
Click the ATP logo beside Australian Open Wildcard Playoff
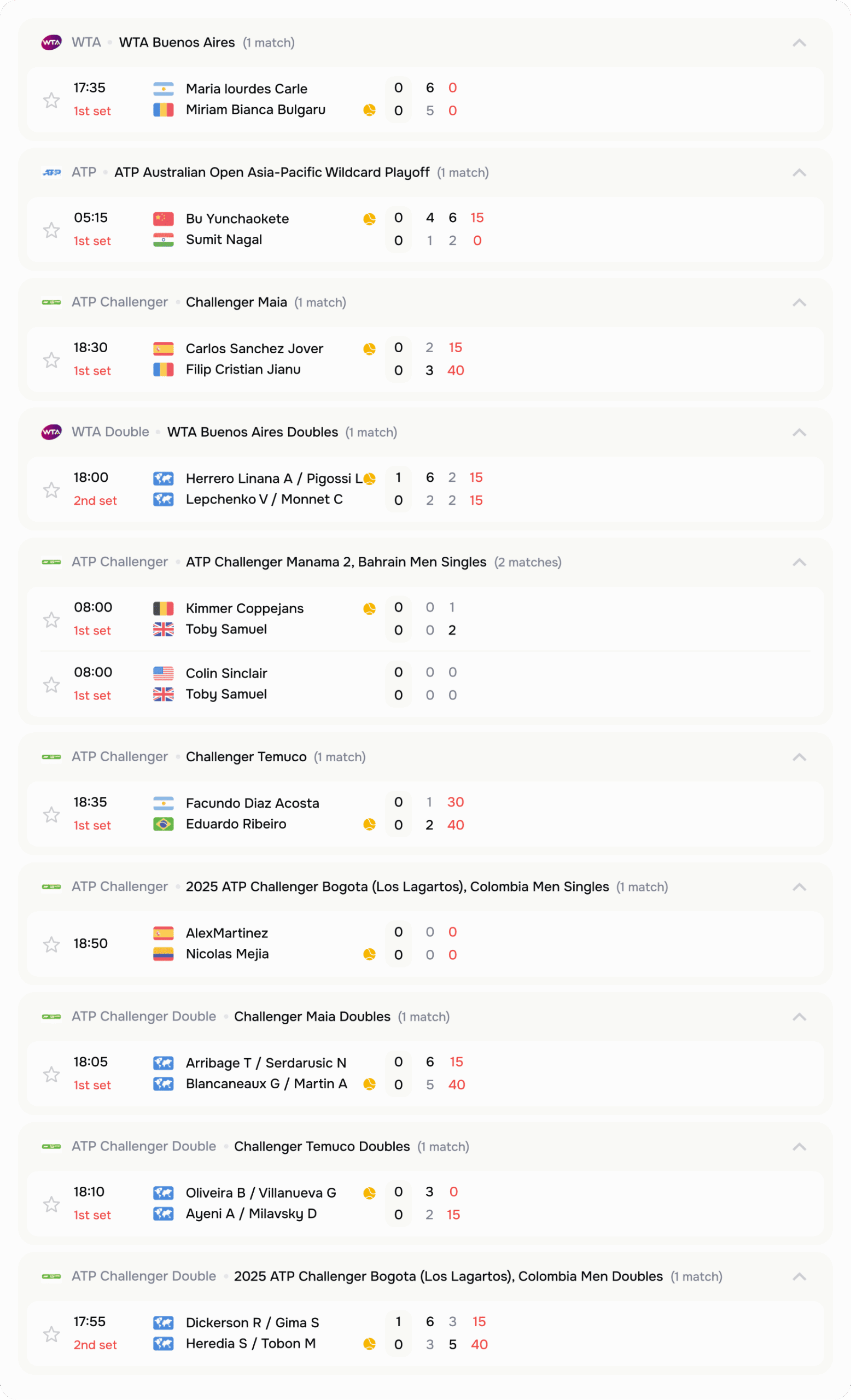52,173
